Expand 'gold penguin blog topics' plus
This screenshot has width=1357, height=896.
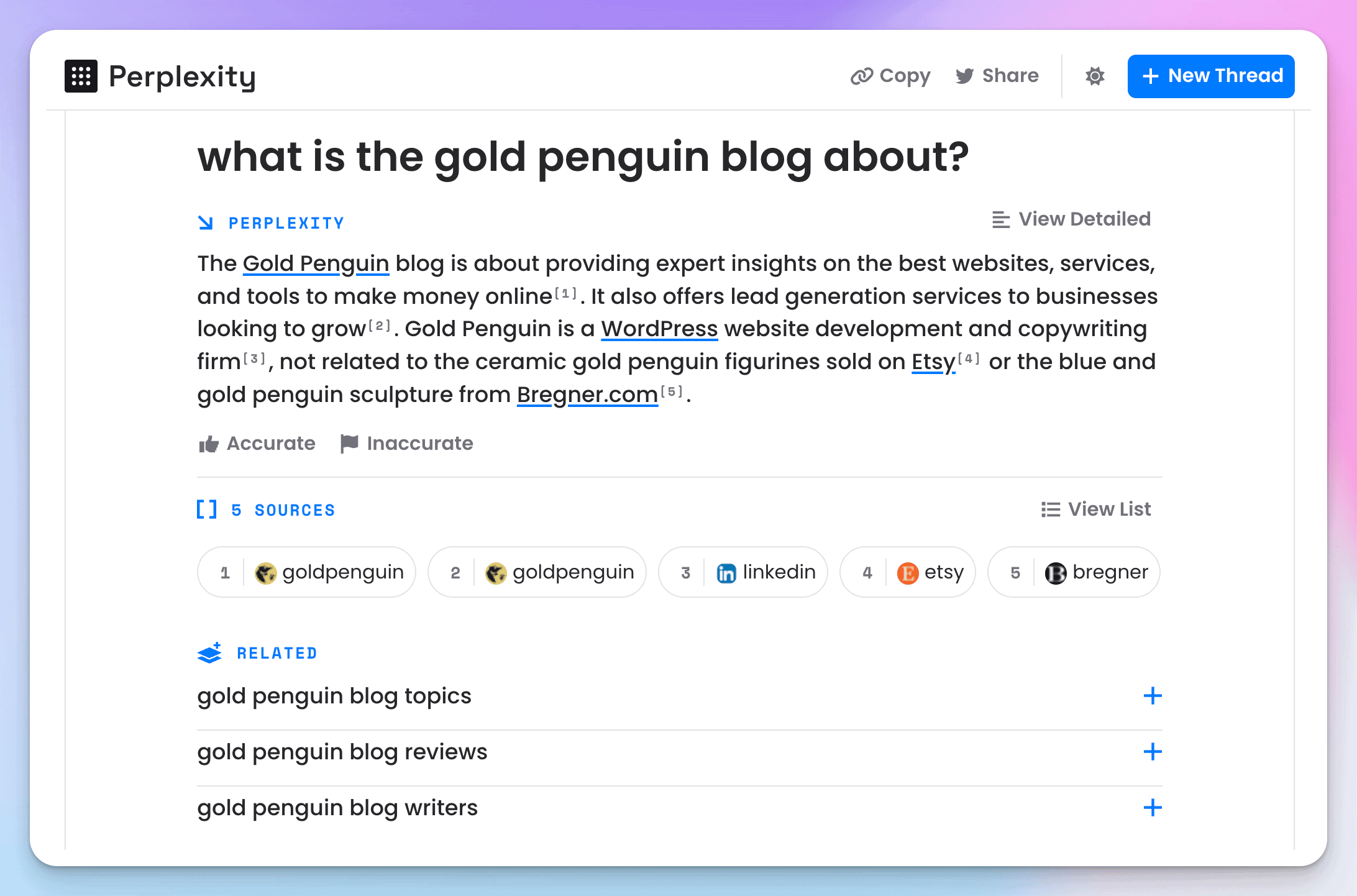[x=1153, y=696]
